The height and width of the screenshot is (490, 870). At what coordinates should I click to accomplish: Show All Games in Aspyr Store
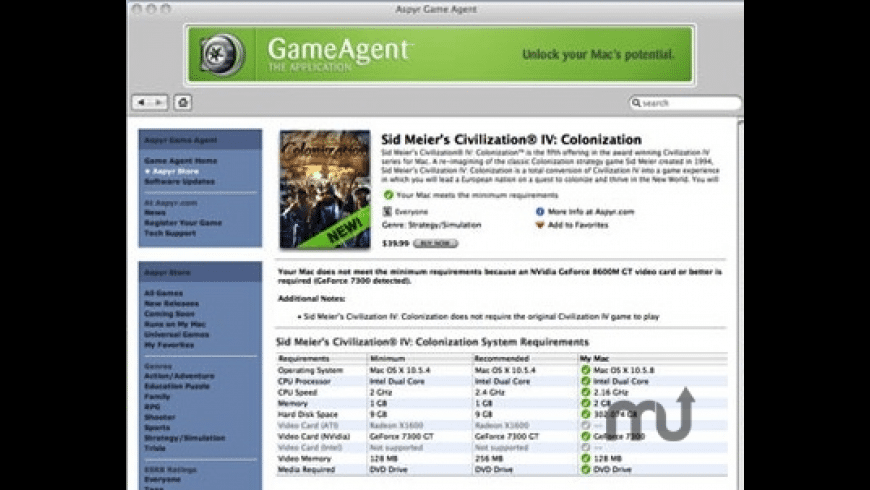(x=163, y=293)
